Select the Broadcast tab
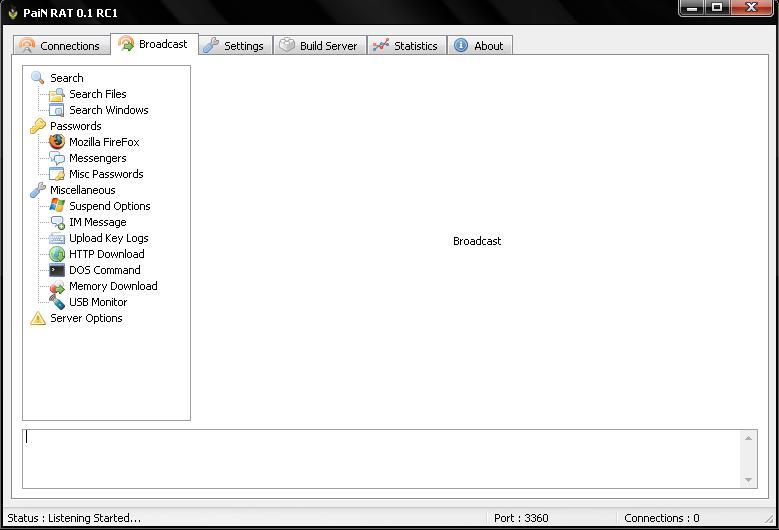 point(154,44)
